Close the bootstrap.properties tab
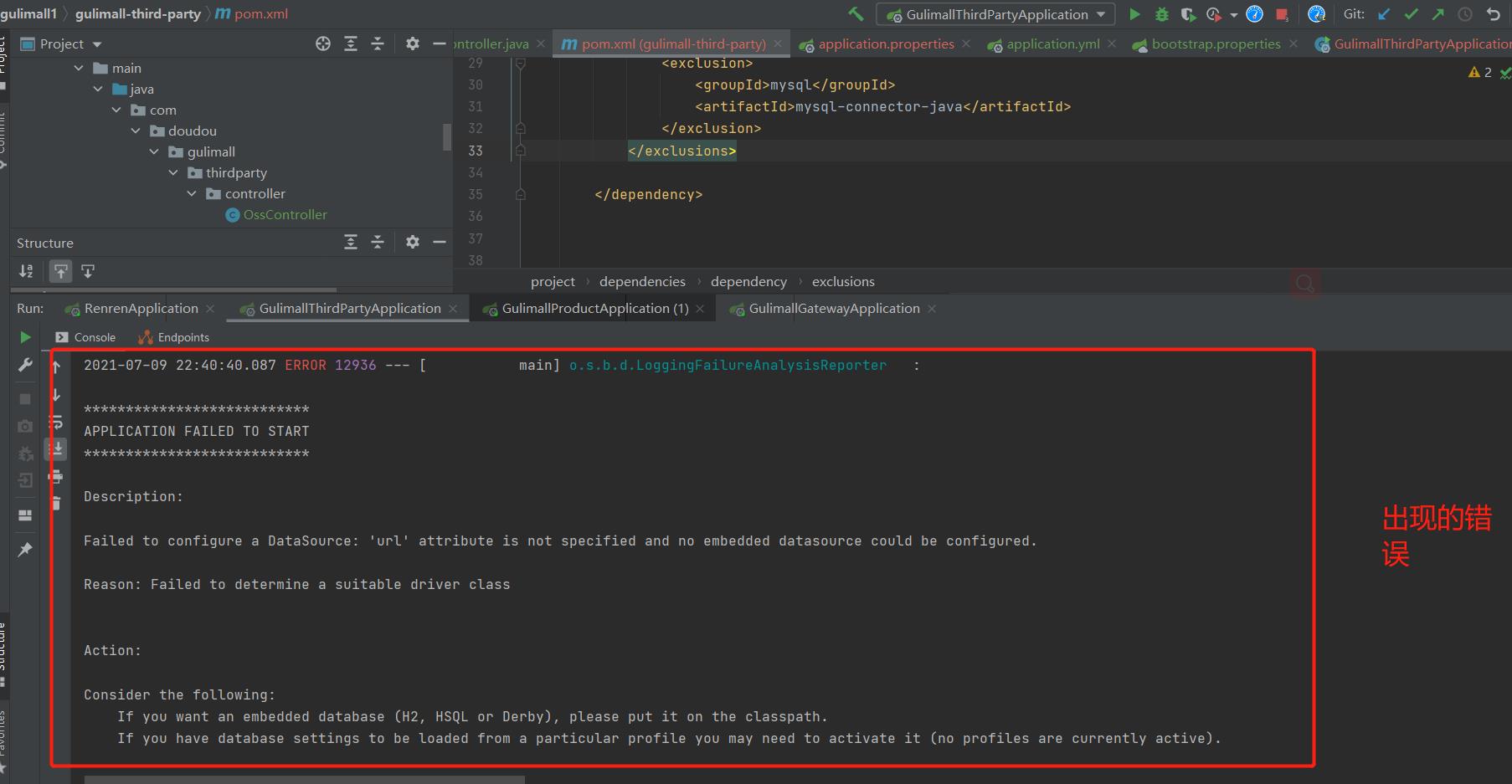The image size is (1512, 784). (x=1293, y=44)
